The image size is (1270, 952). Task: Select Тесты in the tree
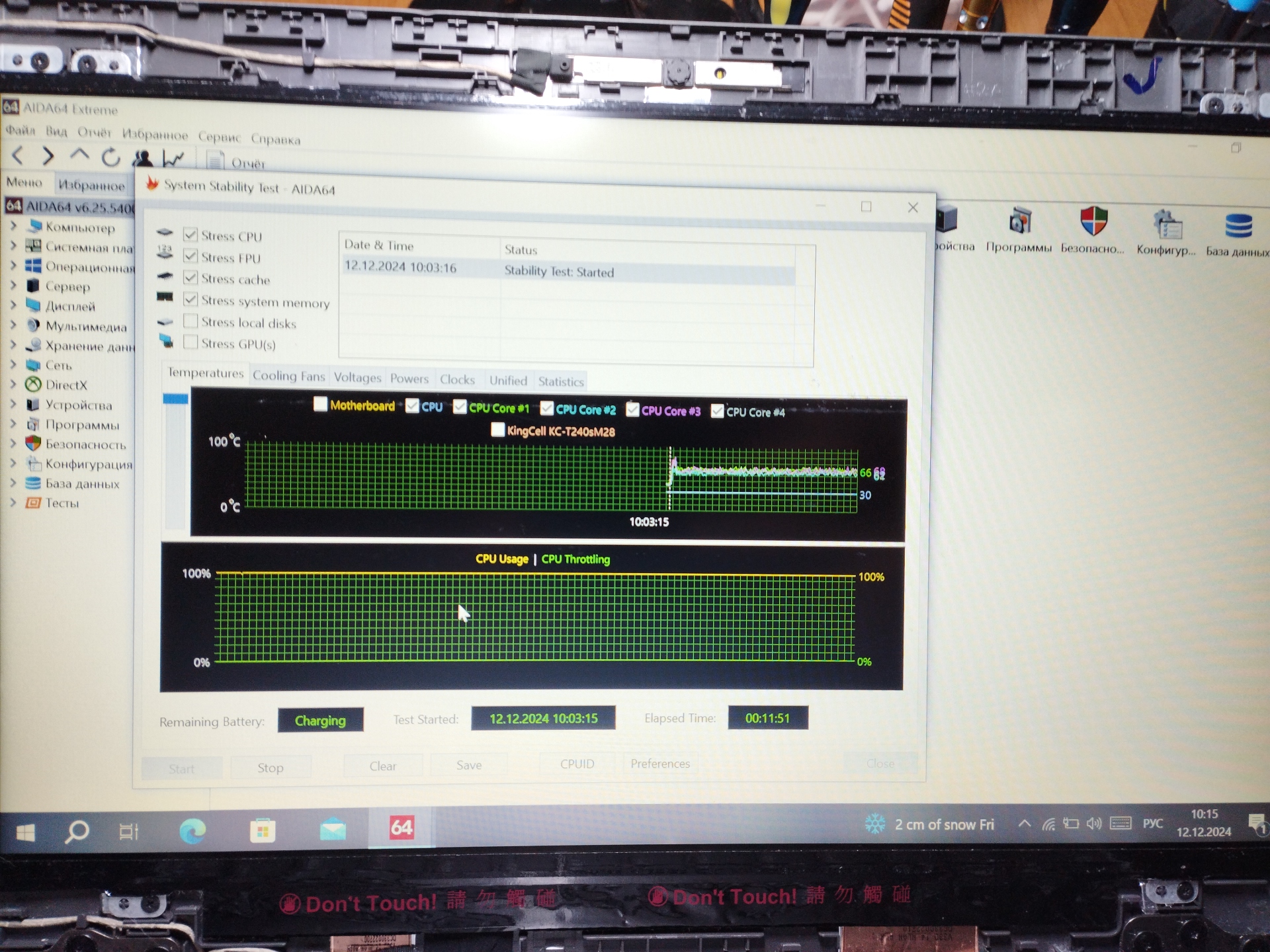coord(62,503)
